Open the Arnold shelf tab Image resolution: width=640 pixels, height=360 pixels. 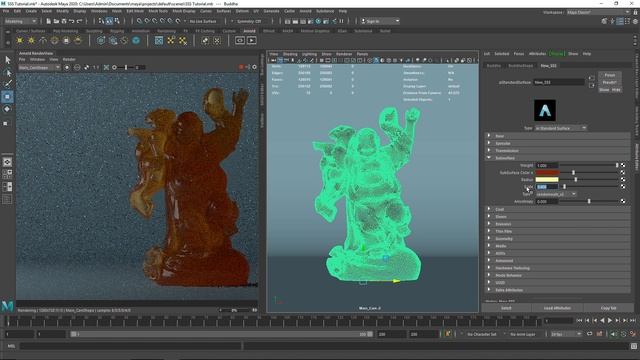click(x=249, y=31)
